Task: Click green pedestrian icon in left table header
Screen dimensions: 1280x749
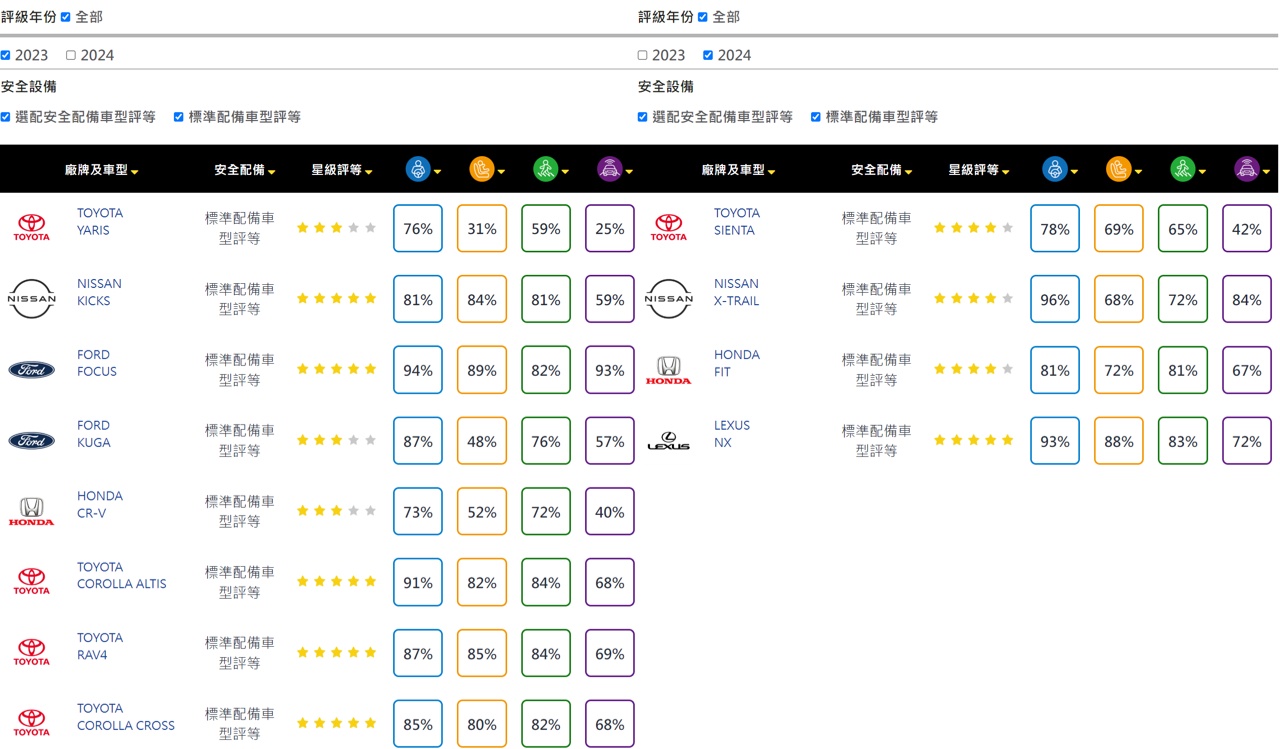Action: coord(545,170)
